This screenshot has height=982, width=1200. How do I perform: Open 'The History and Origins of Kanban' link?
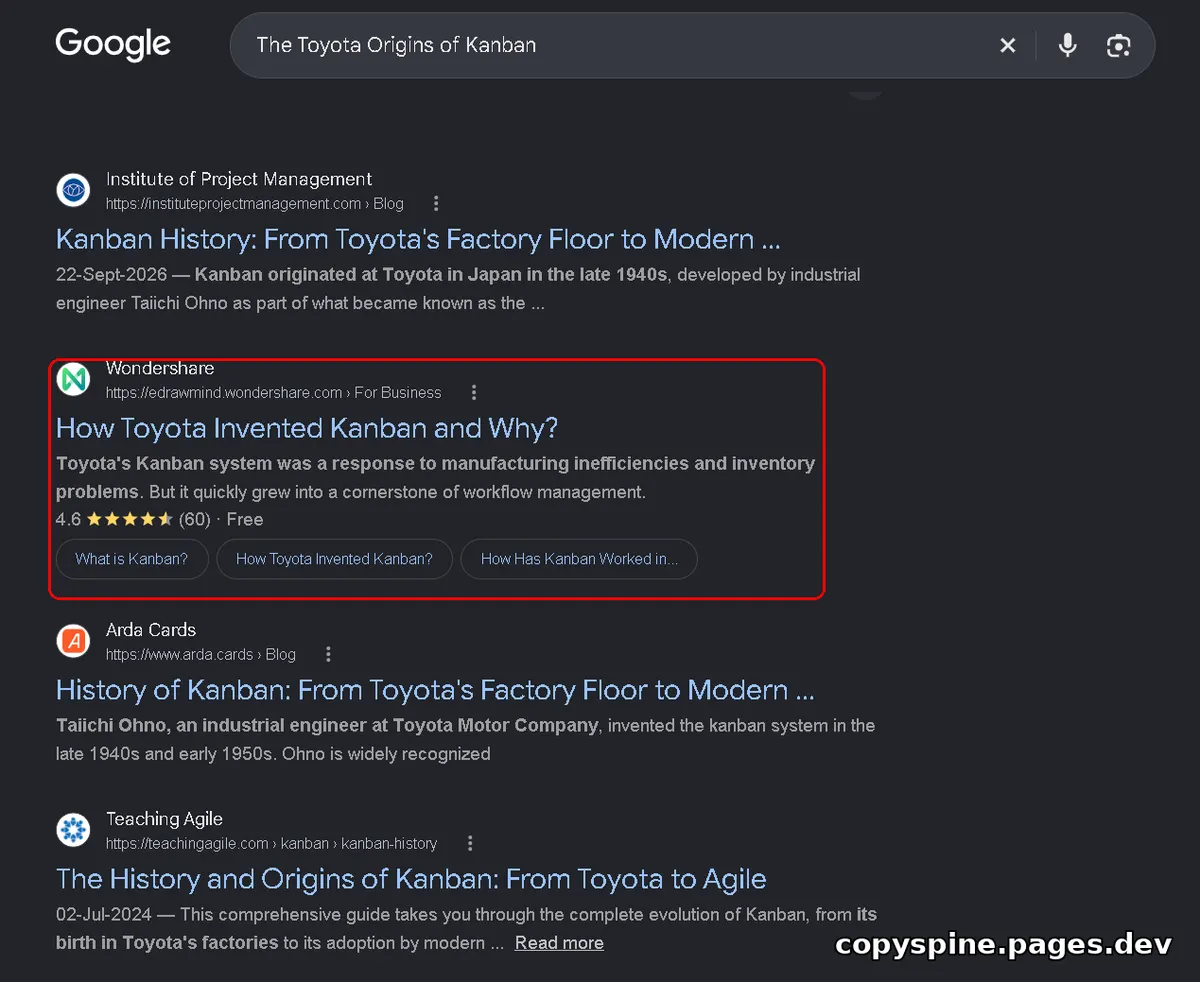(x=411, y=880)
